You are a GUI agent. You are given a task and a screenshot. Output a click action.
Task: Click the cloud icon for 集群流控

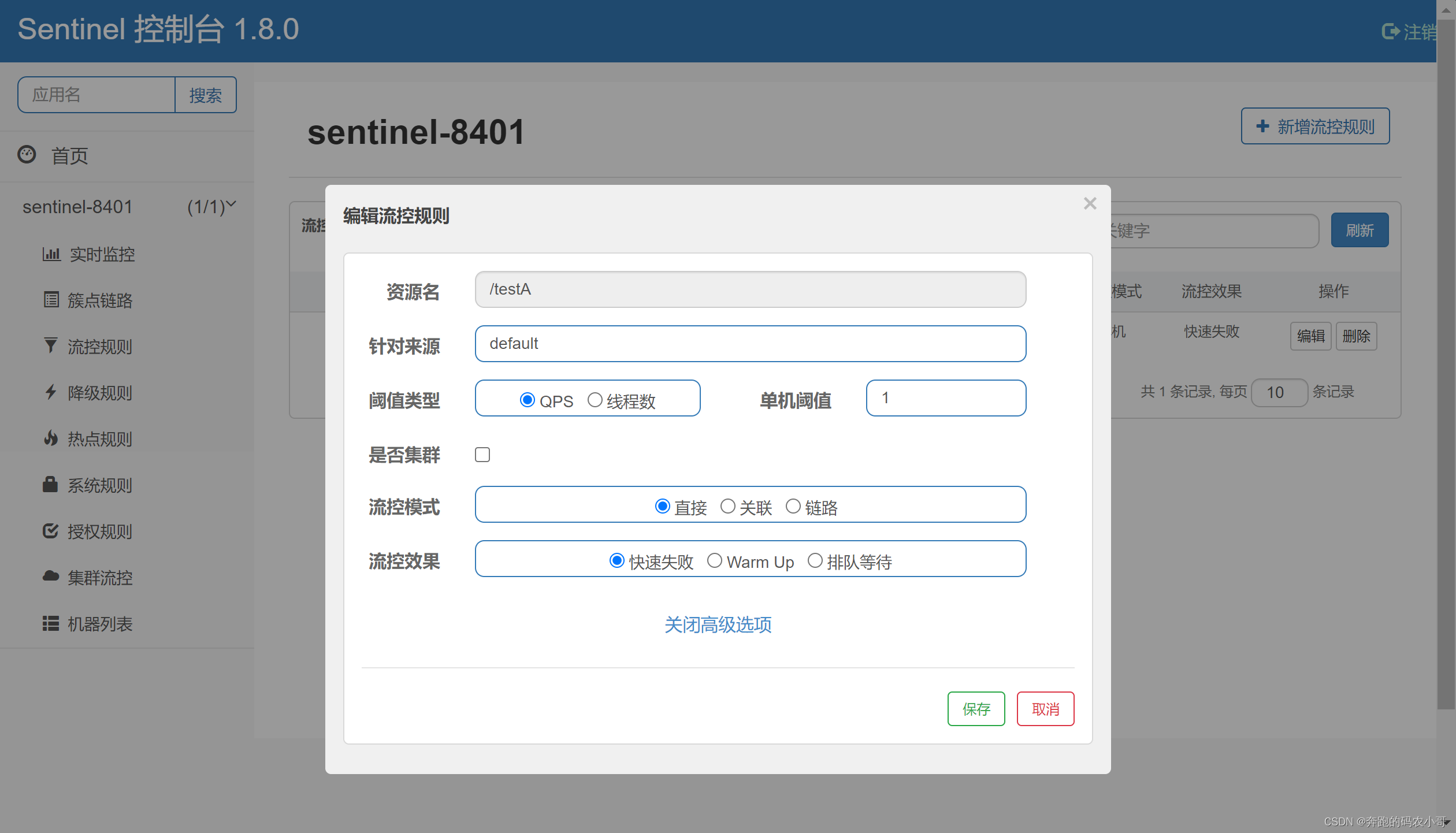coord(51,576)
